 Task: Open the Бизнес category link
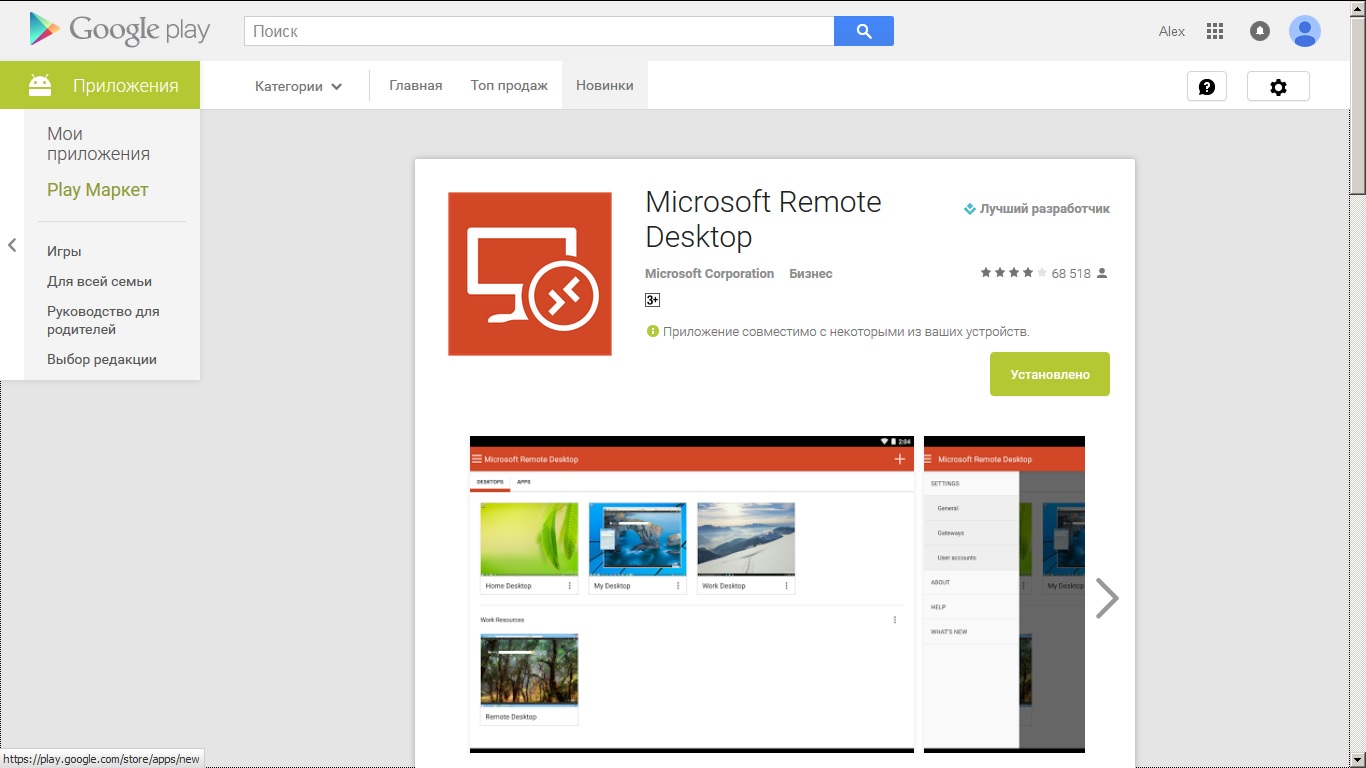[810, 274]
